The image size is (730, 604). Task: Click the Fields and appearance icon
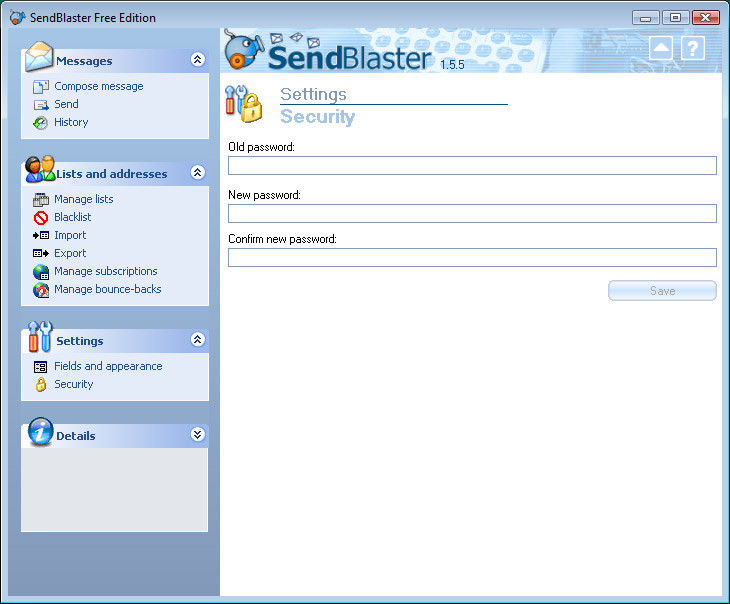[x=41, y=367]
